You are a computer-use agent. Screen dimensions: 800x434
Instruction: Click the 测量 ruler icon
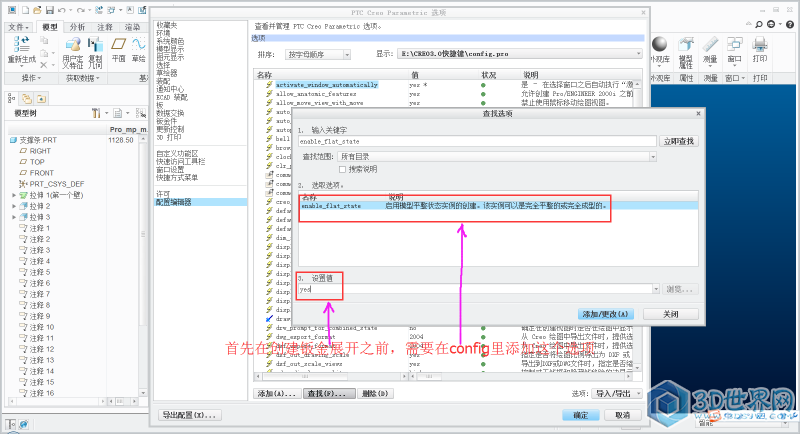point(710,44)
